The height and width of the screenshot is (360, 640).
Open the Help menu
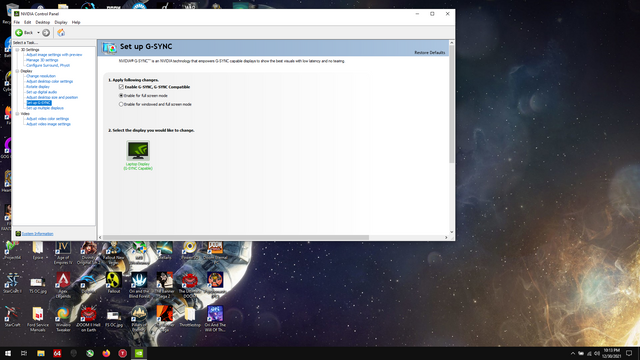pyautogui.click(x=76, y=22)
